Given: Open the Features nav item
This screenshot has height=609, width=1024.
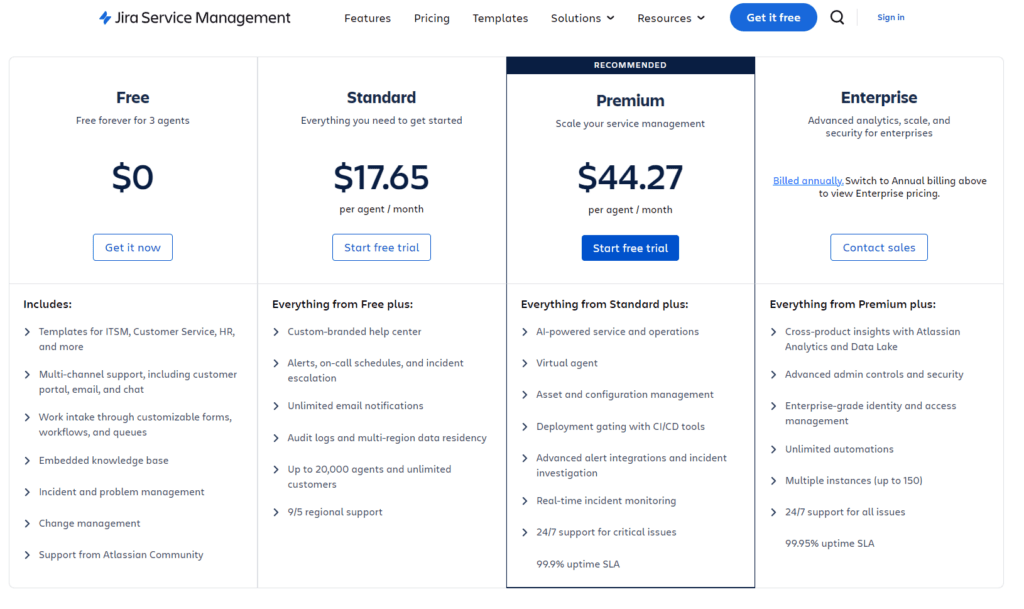Looking at the screenshot, I should coord(368,18).
